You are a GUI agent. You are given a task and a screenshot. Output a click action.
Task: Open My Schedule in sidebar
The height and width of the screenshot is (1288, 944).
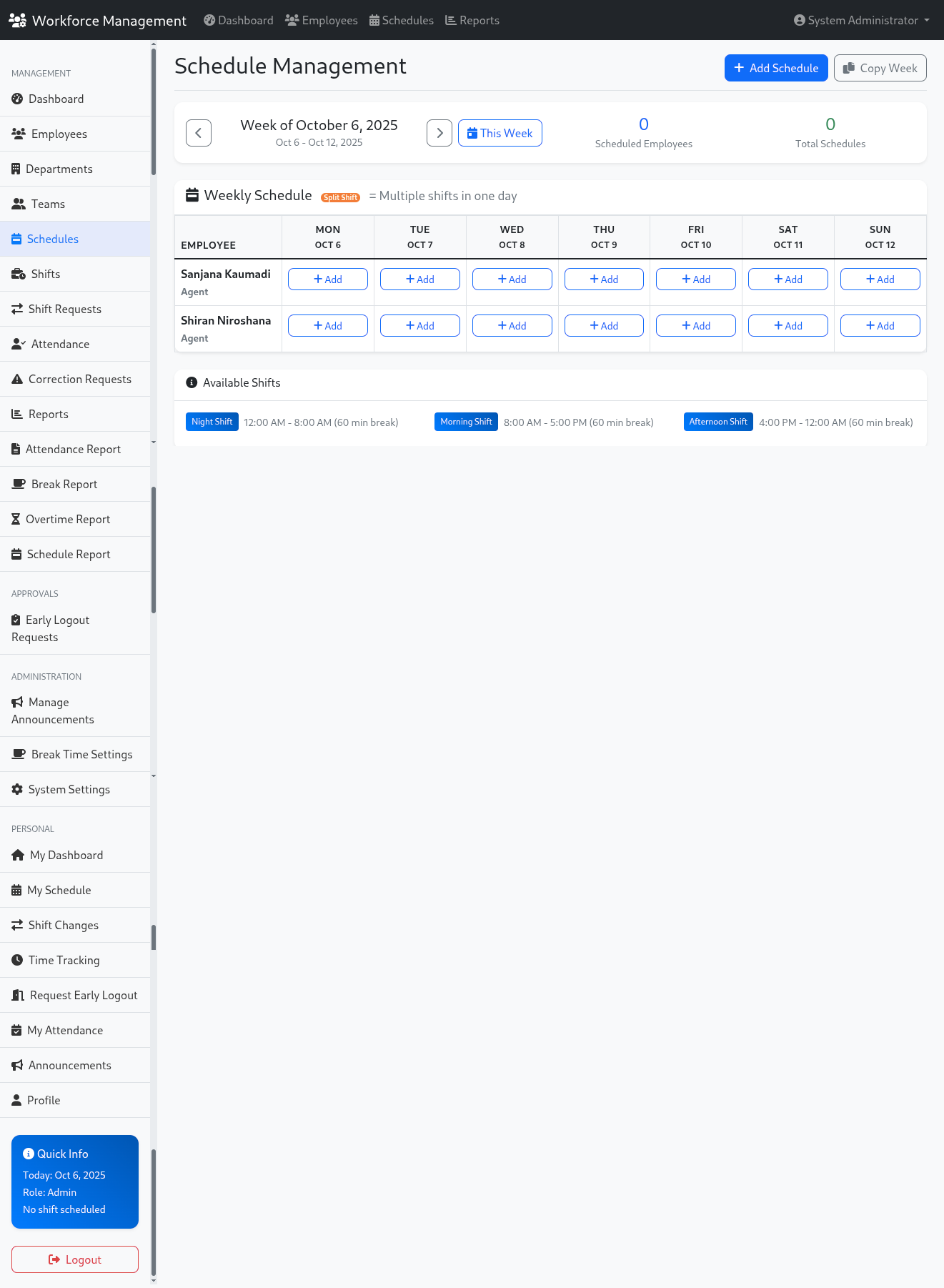pyautogui.click(x=75, y=890)
